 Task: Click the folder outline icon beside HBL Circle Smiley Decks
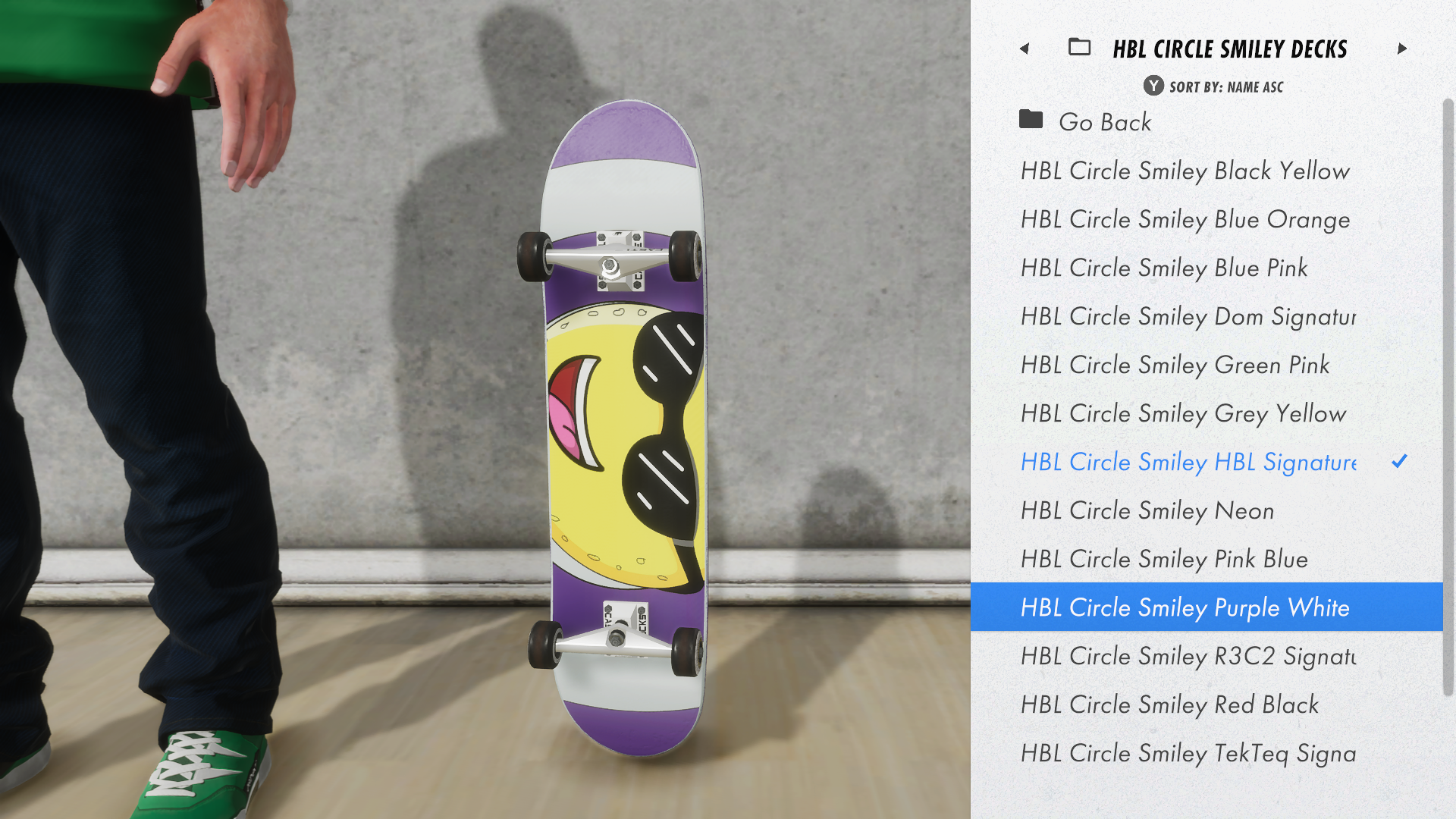[x=1079, y=47]
